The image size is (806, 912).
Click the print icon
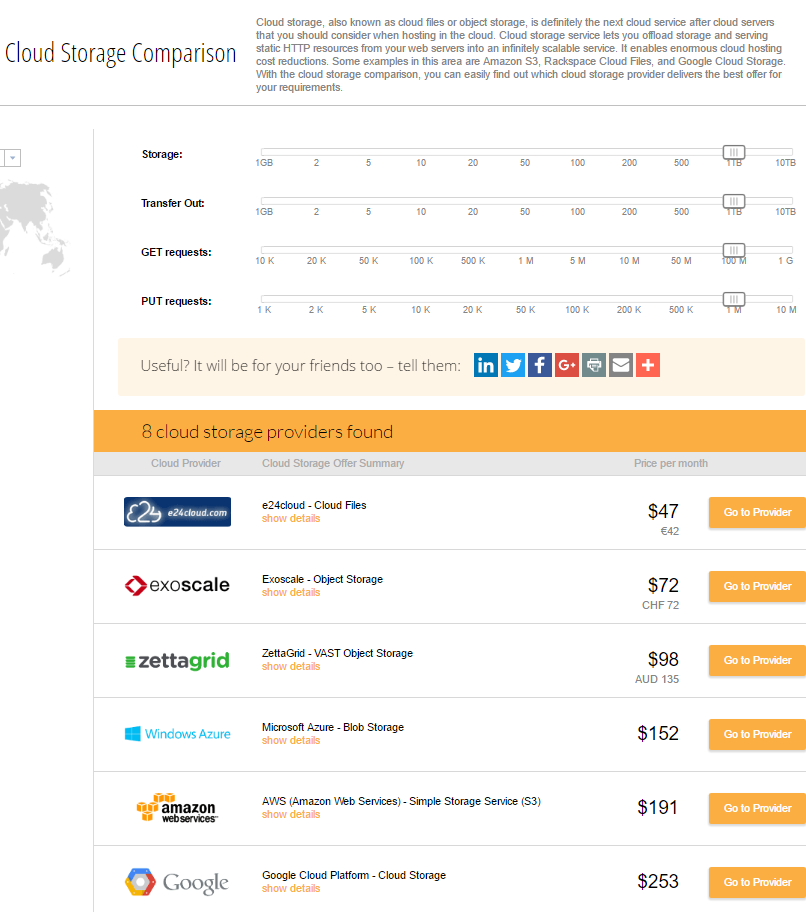594,365
